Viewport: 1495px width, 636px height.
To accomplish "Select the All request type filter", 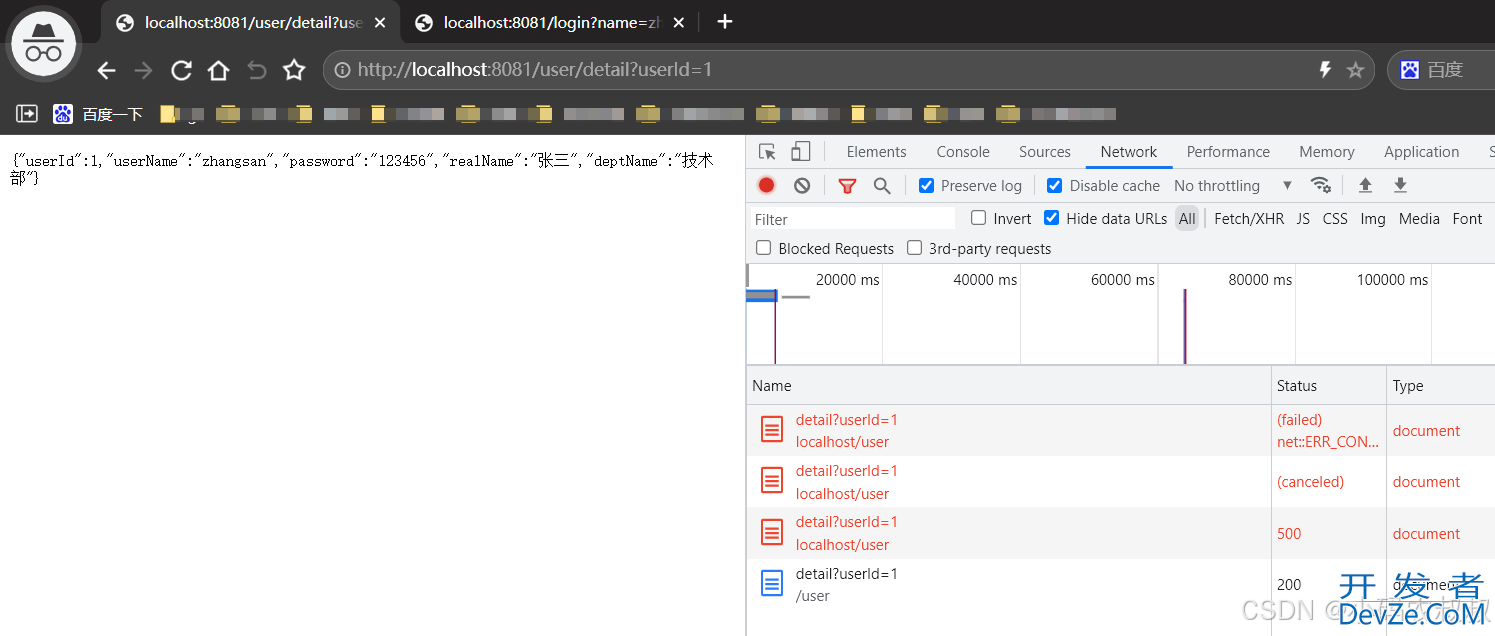I will point(1187,218).
